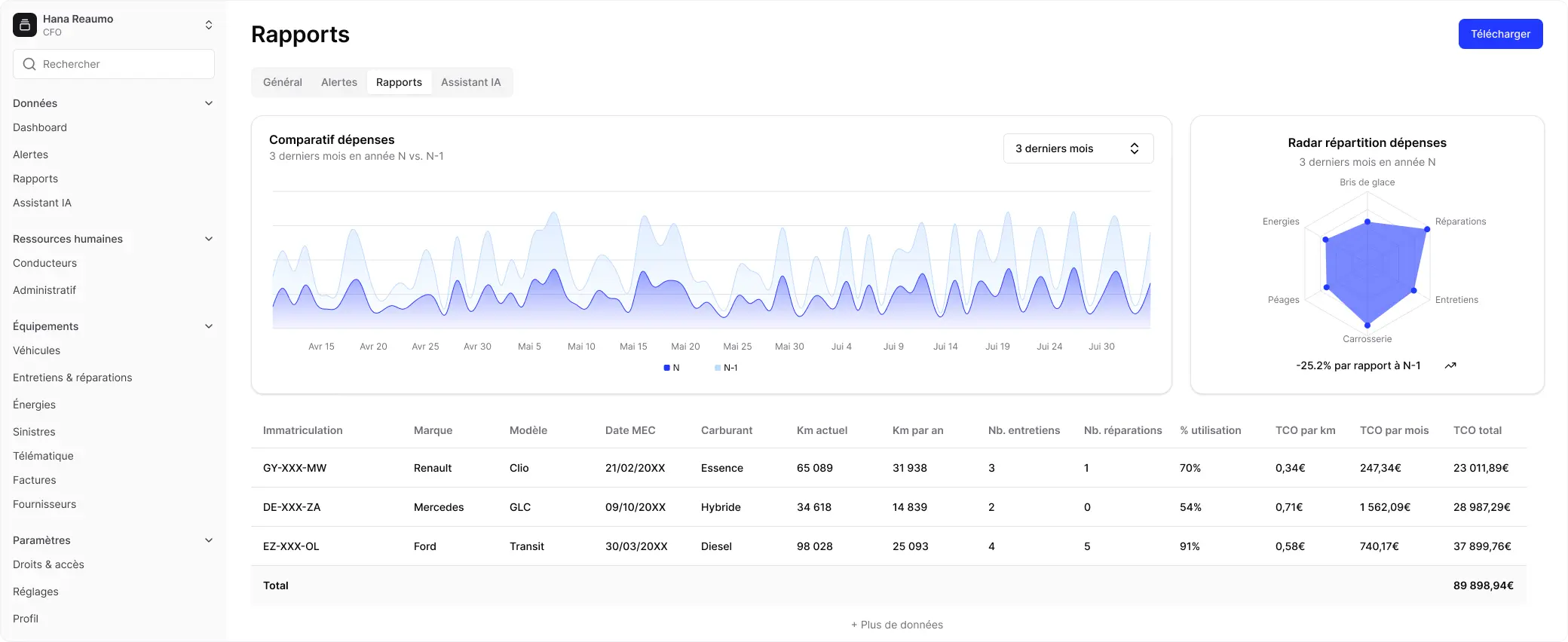
Task: Open Véhicules in the sidebar
Action: tap(37, 350)
